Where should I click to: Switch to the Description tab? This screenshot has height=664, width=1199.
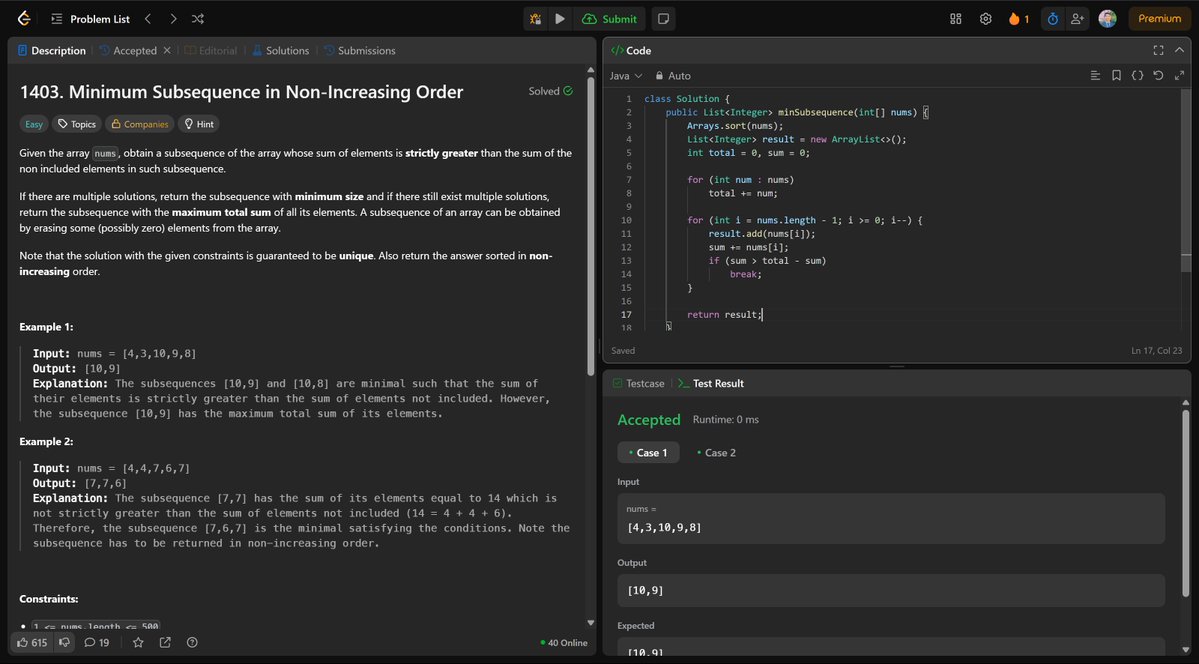[51, 50]
